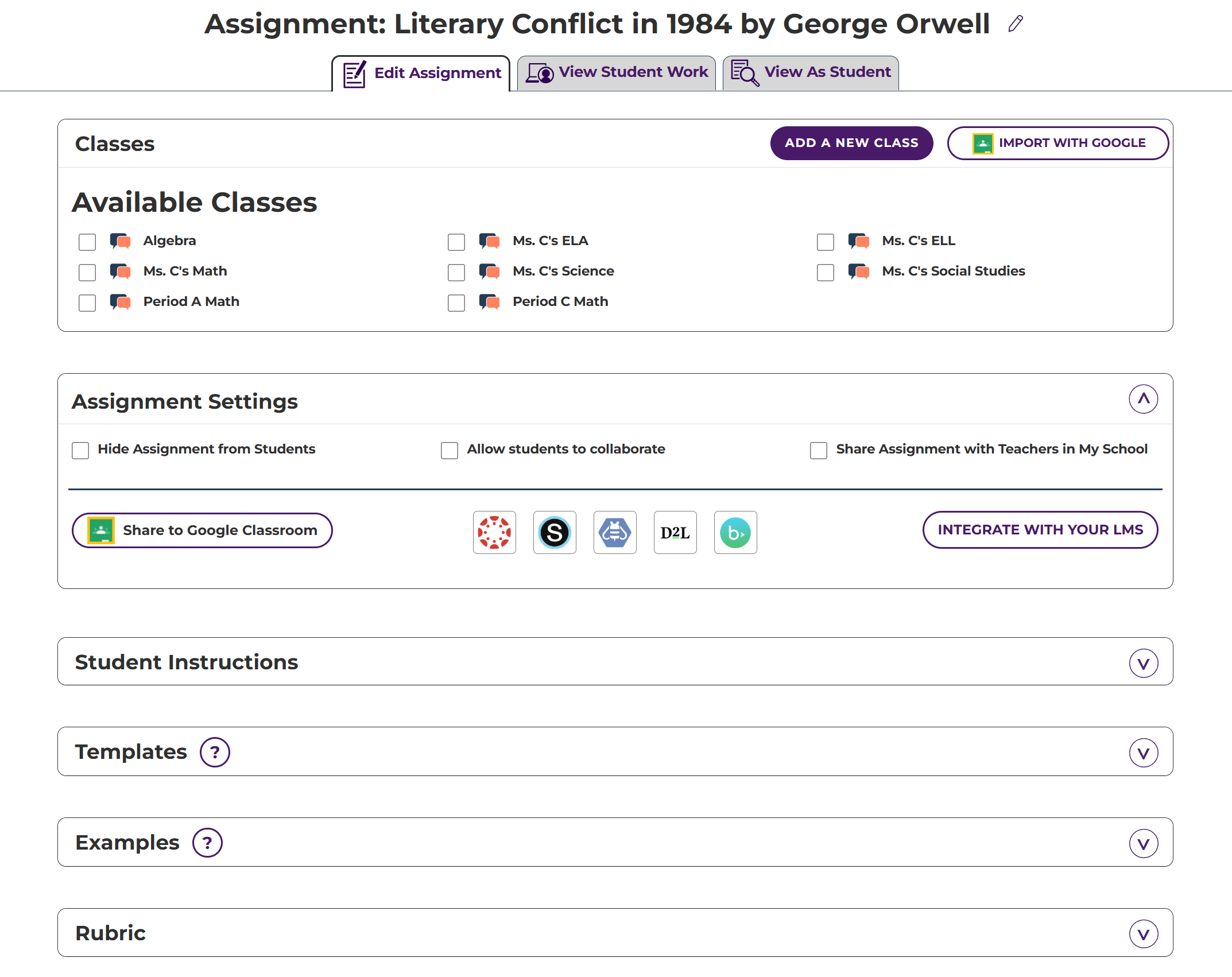Screen dimensions: 1232x977
Task: Click the D2L integration icon
Action: 675,532
